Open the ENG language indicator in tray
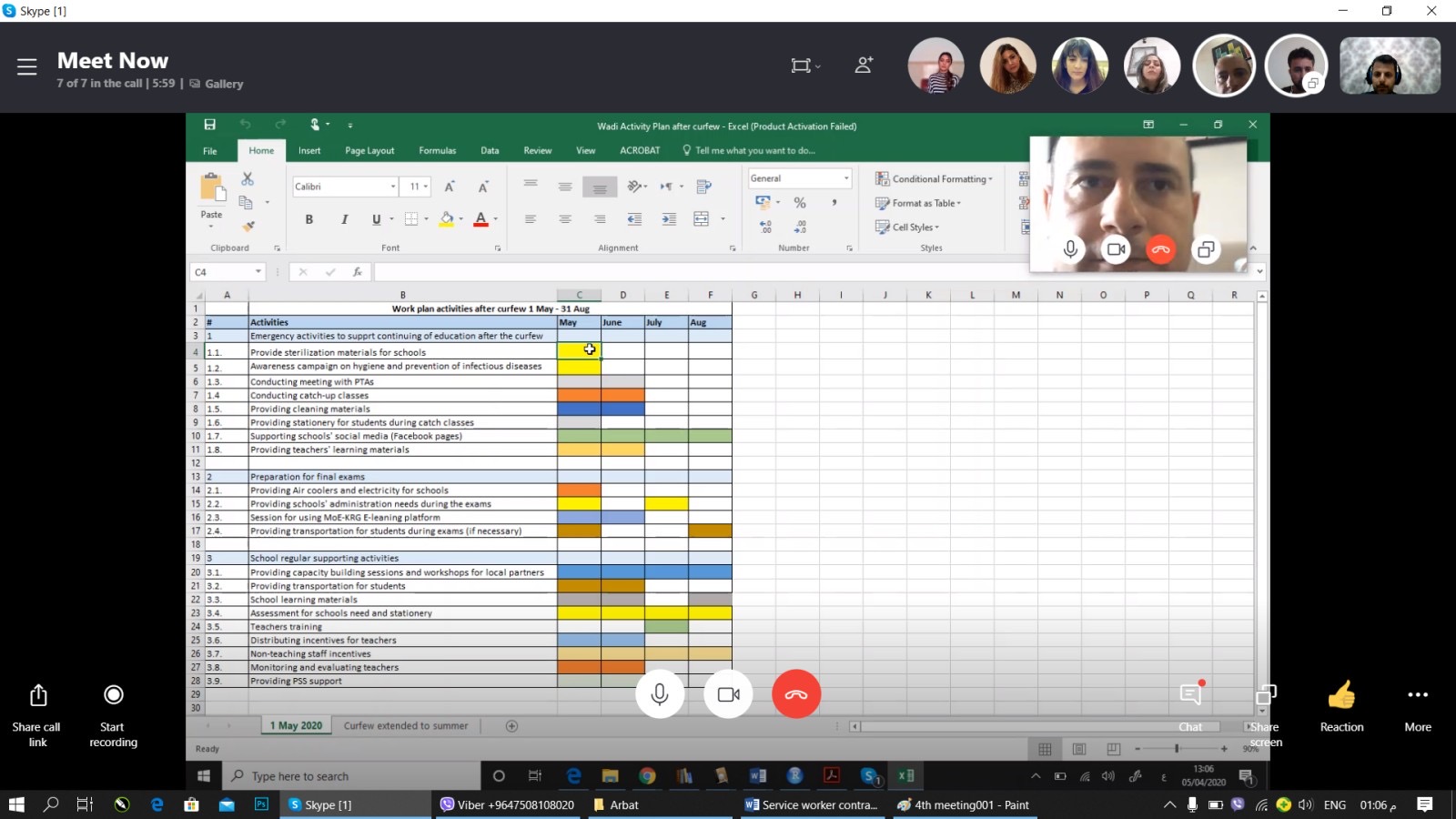1456x819 pixels. pos(1334,804)
